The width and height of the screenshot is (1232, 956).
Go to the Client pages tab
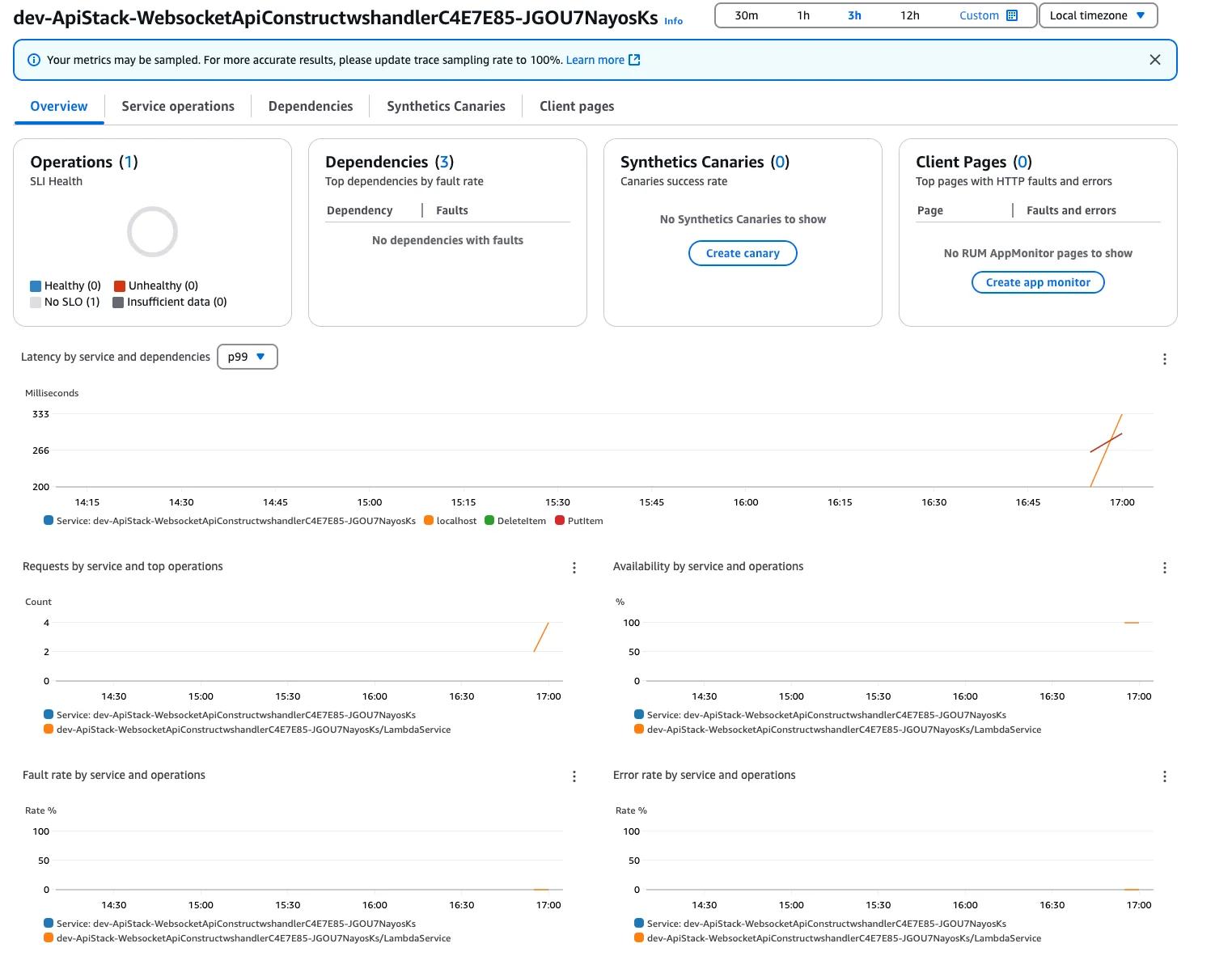(577, 106)
